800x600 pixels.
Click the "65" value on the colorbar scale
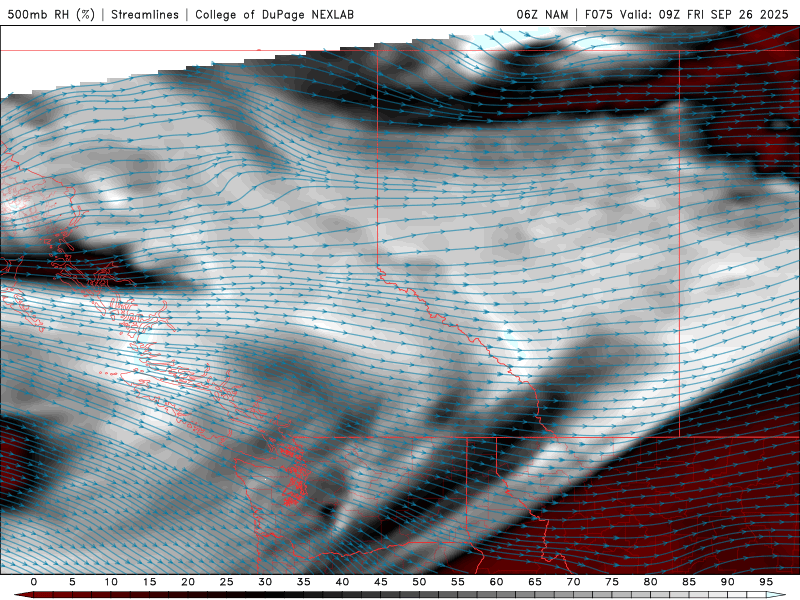pyautogui.click(x=535, y=582)
